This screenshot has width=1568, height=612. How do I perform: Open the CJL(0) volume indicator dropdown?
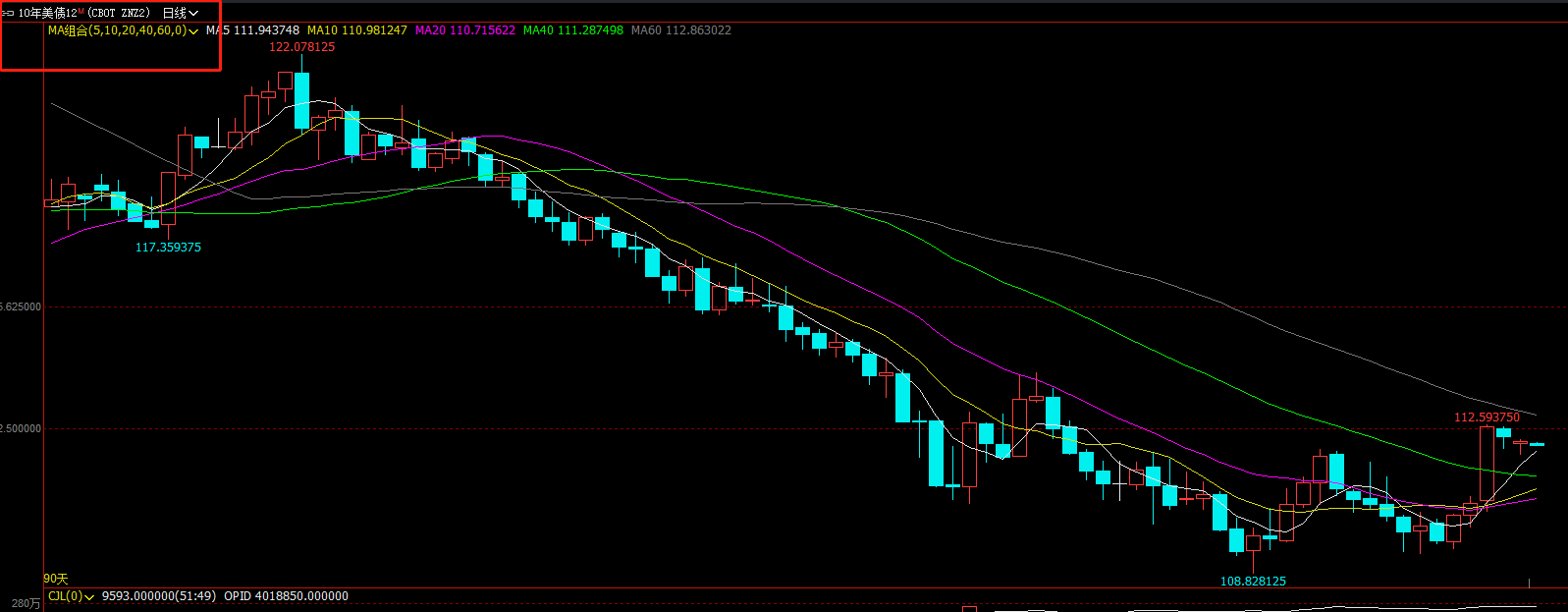tap(72, 596)
